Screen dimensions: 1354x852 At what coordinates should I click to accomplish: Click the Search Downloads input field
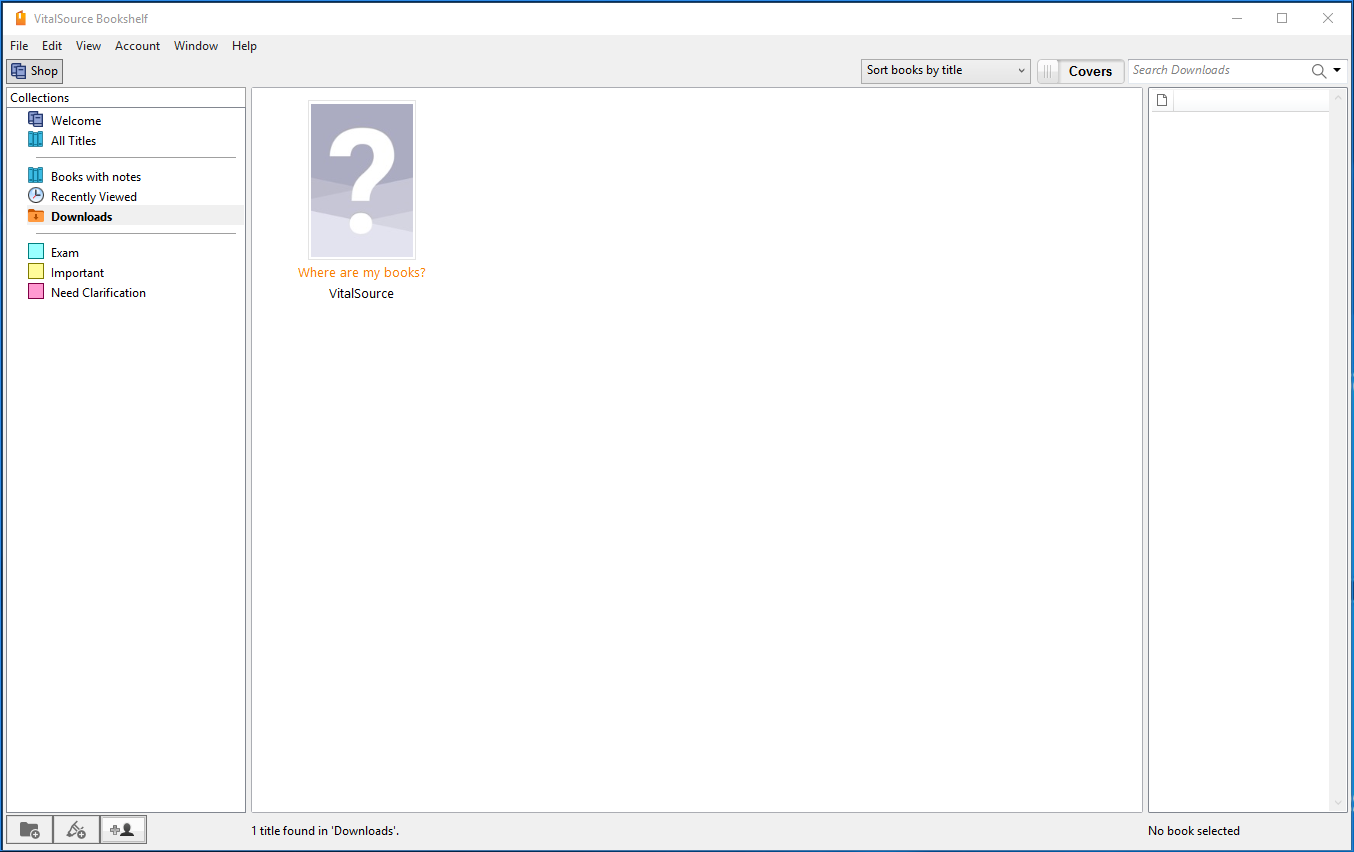1215,71
